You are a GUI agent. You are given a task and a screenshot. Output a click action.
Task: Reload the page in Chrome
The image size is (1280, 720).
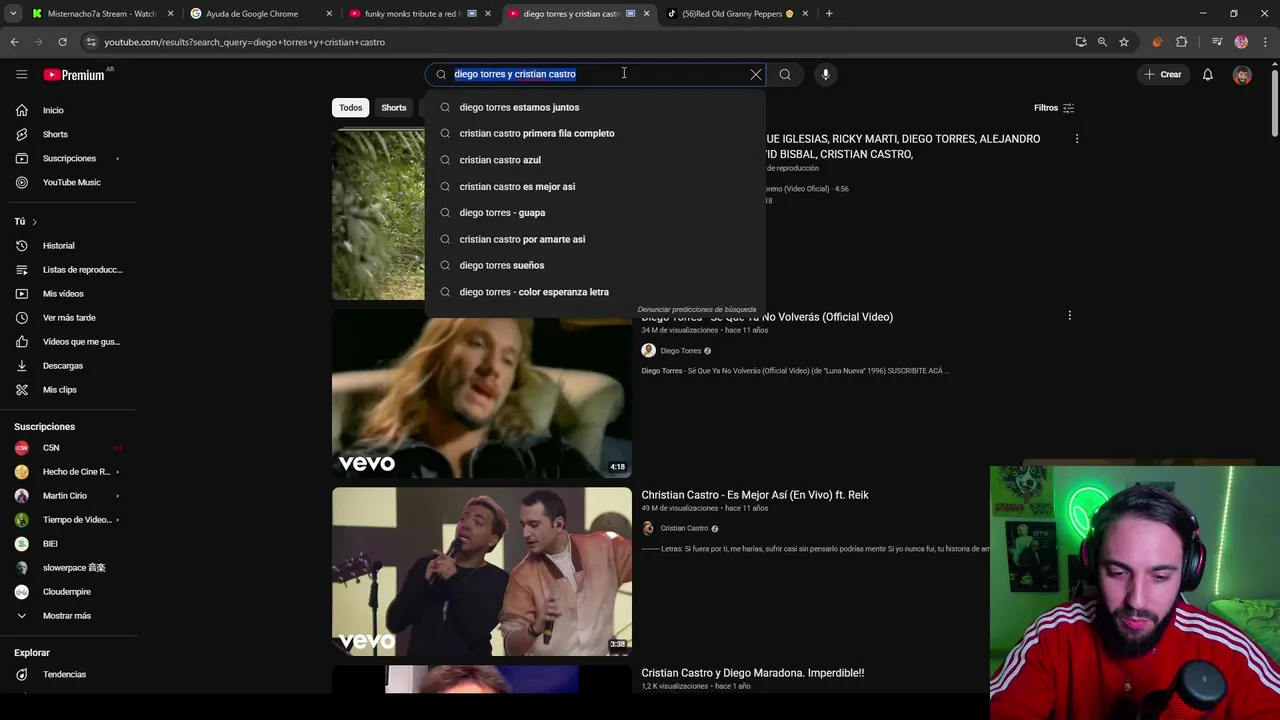click(x=62, y=42)
